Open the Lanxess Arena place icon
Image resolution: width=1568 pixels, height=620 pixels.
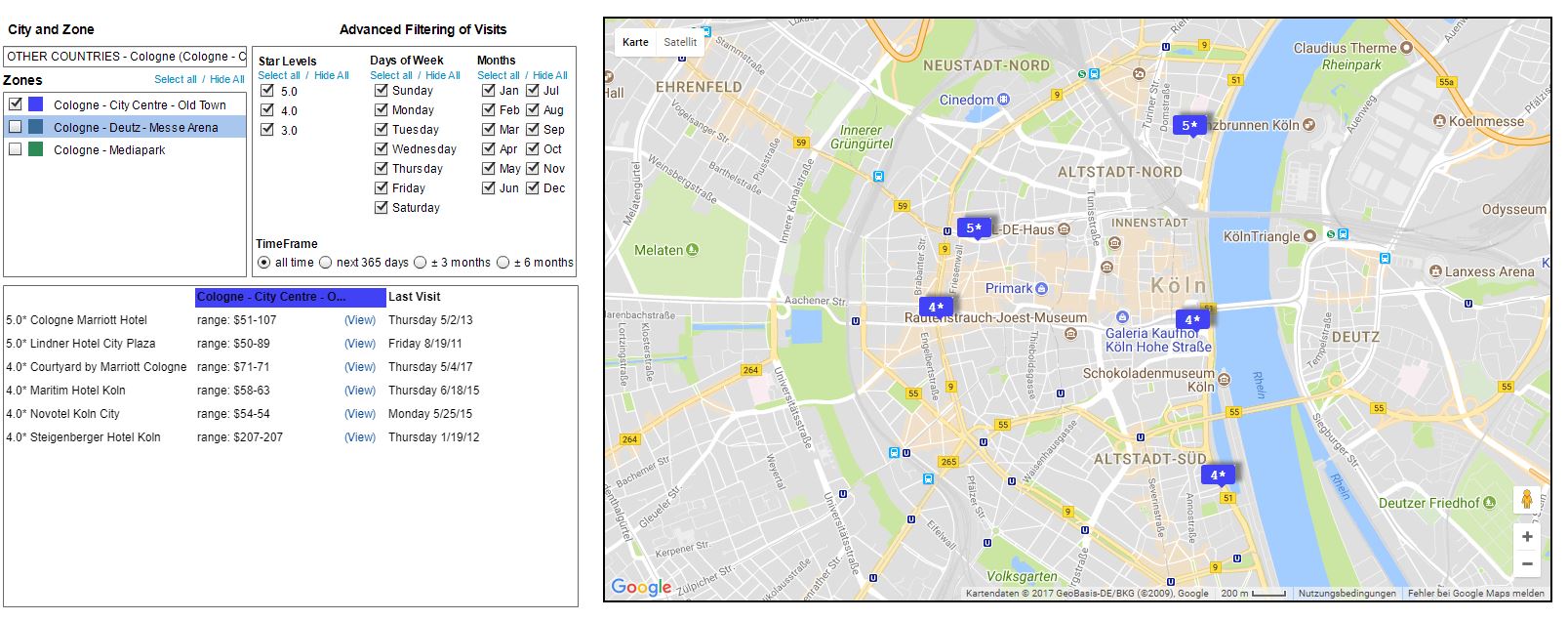pyautogui.click(x=1435, y=270)
